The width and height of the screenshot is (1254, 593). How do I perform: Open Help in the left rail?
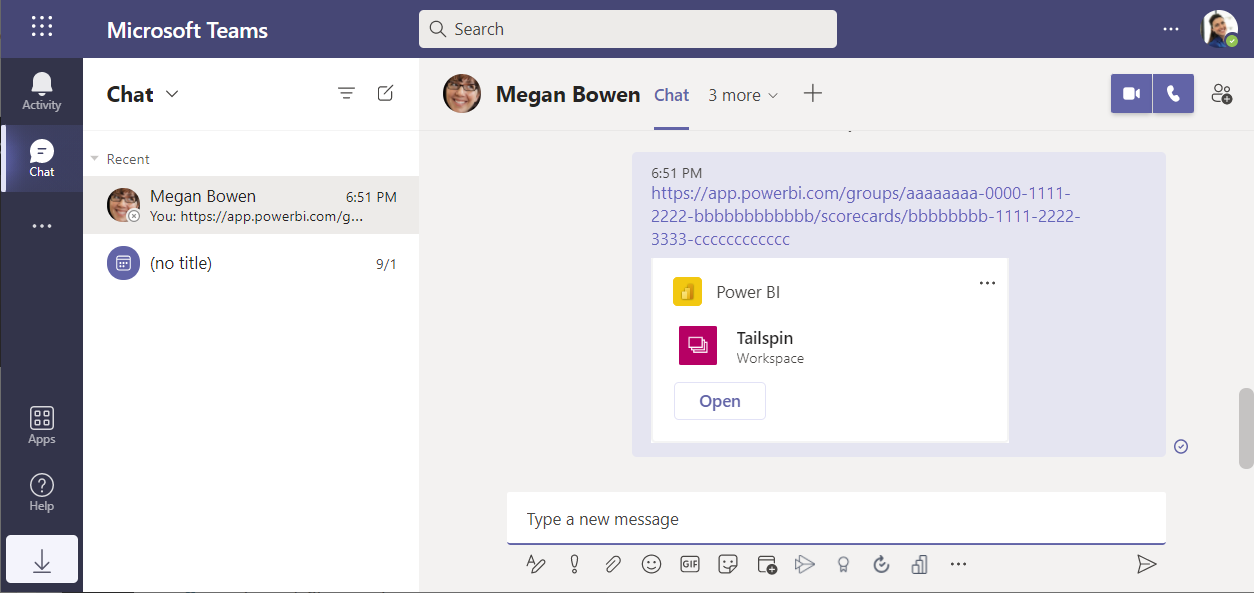42,492
